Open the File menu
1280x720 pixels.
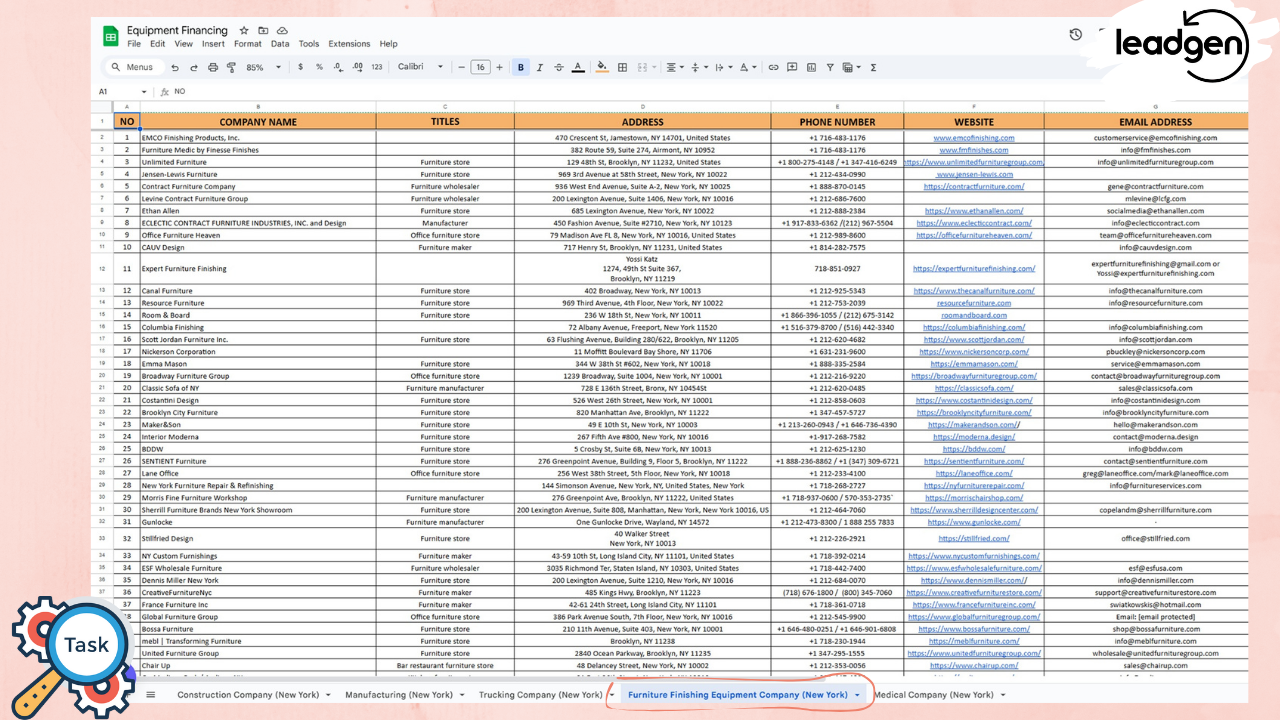point(134,44)
